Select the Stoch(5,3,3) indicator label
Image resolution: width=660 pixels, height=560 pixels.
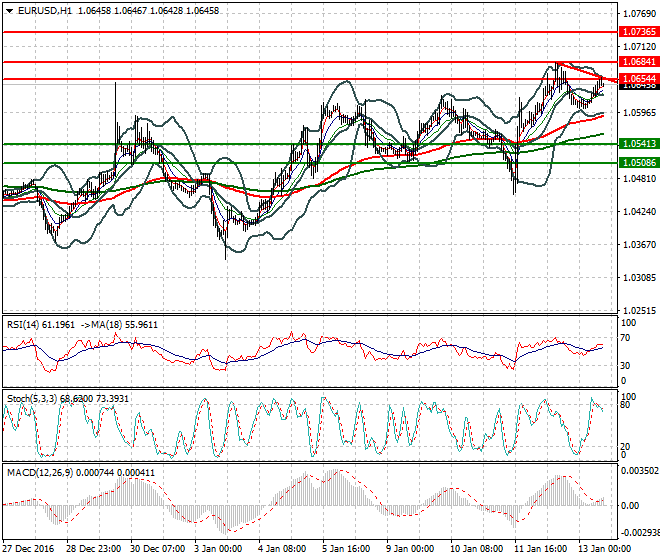point(32,398)
